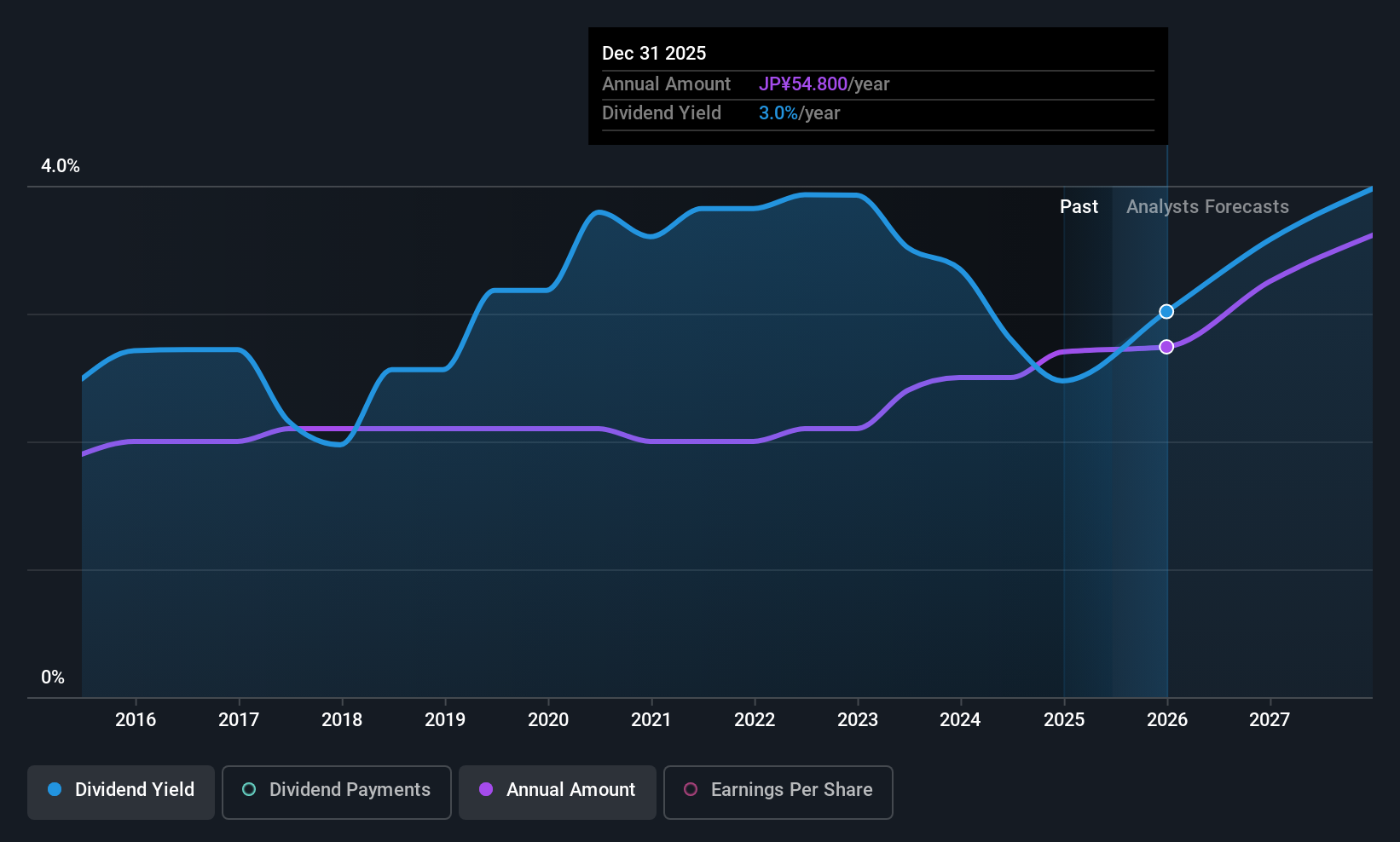This screenshot has height=842, width=1400.
Task: Click the Analysts Forecasts label
Action: click(x=1207, y=206)
